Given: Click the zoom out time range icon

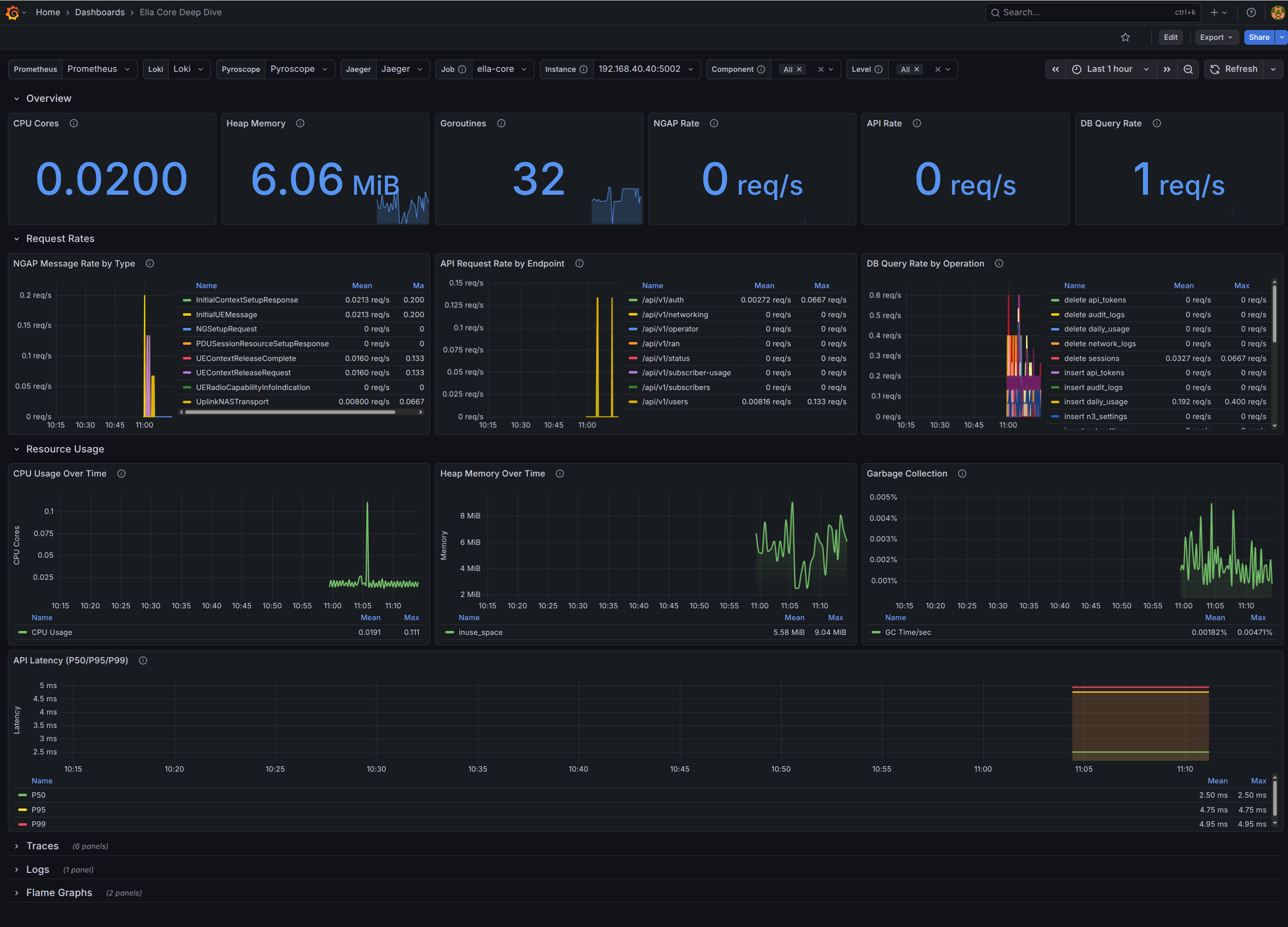Looking at the screenshot, I should point(1188,69).
